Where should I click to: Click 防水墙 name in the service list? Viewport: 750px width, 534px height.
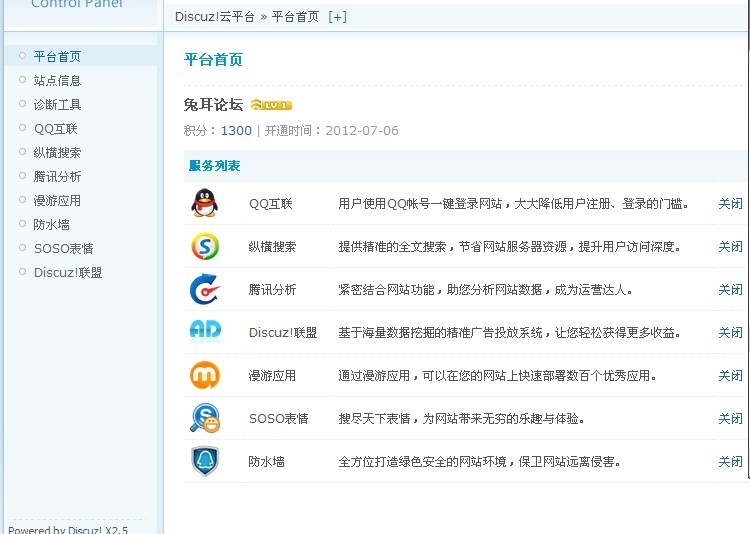coord(266,462)
